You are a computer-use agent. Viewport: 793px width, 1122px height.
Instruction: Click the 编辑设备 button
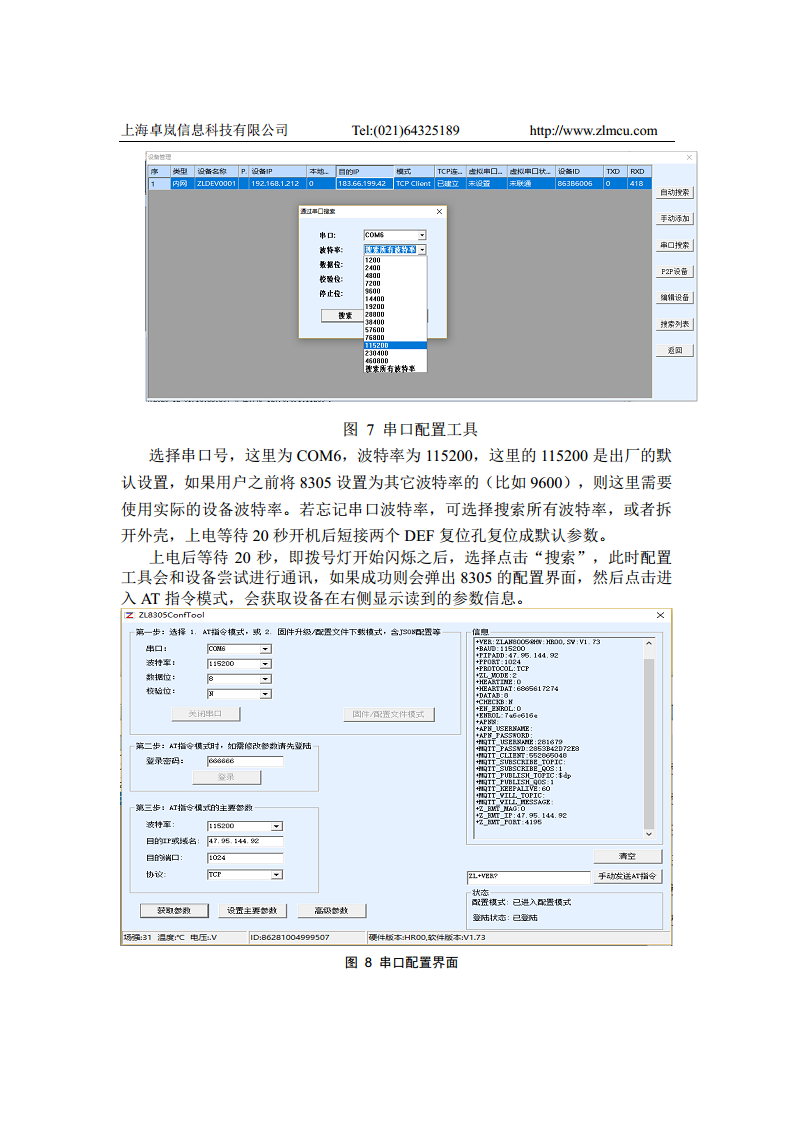click(x=675, y=298)
